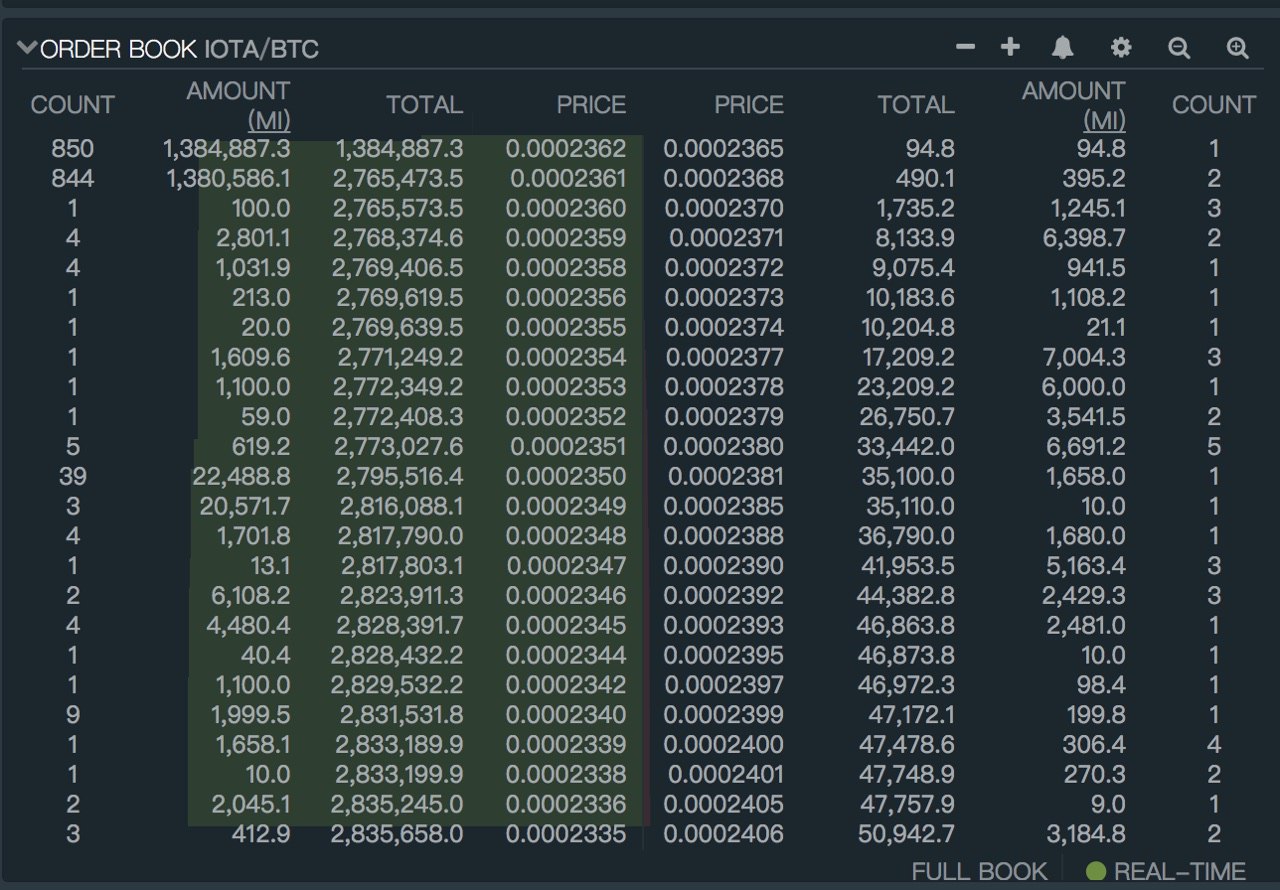
Task: Zoom out the order book
Action: pos(1180,47)
